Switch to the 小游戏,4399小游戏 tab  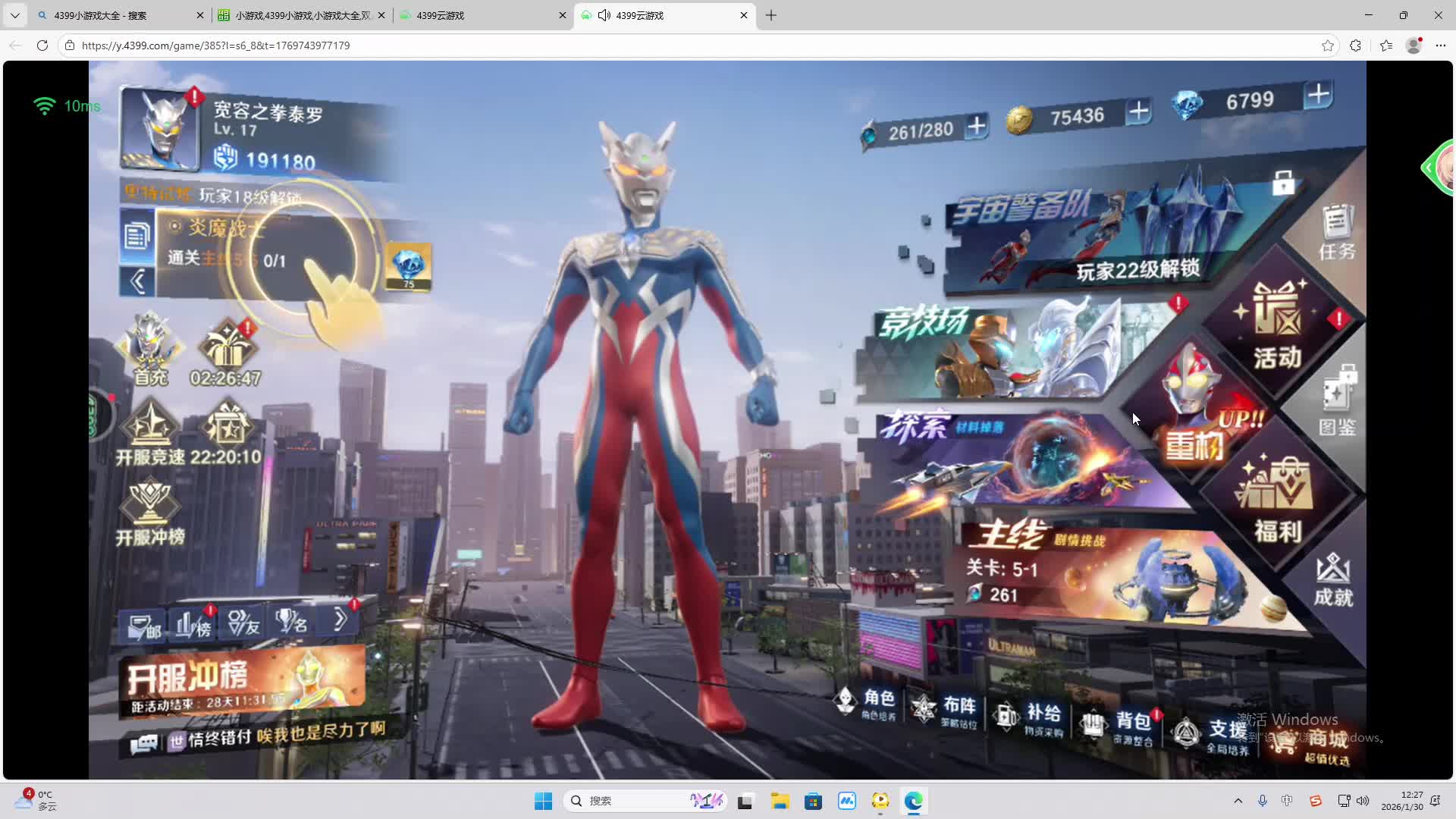click(x=302, y=15)
